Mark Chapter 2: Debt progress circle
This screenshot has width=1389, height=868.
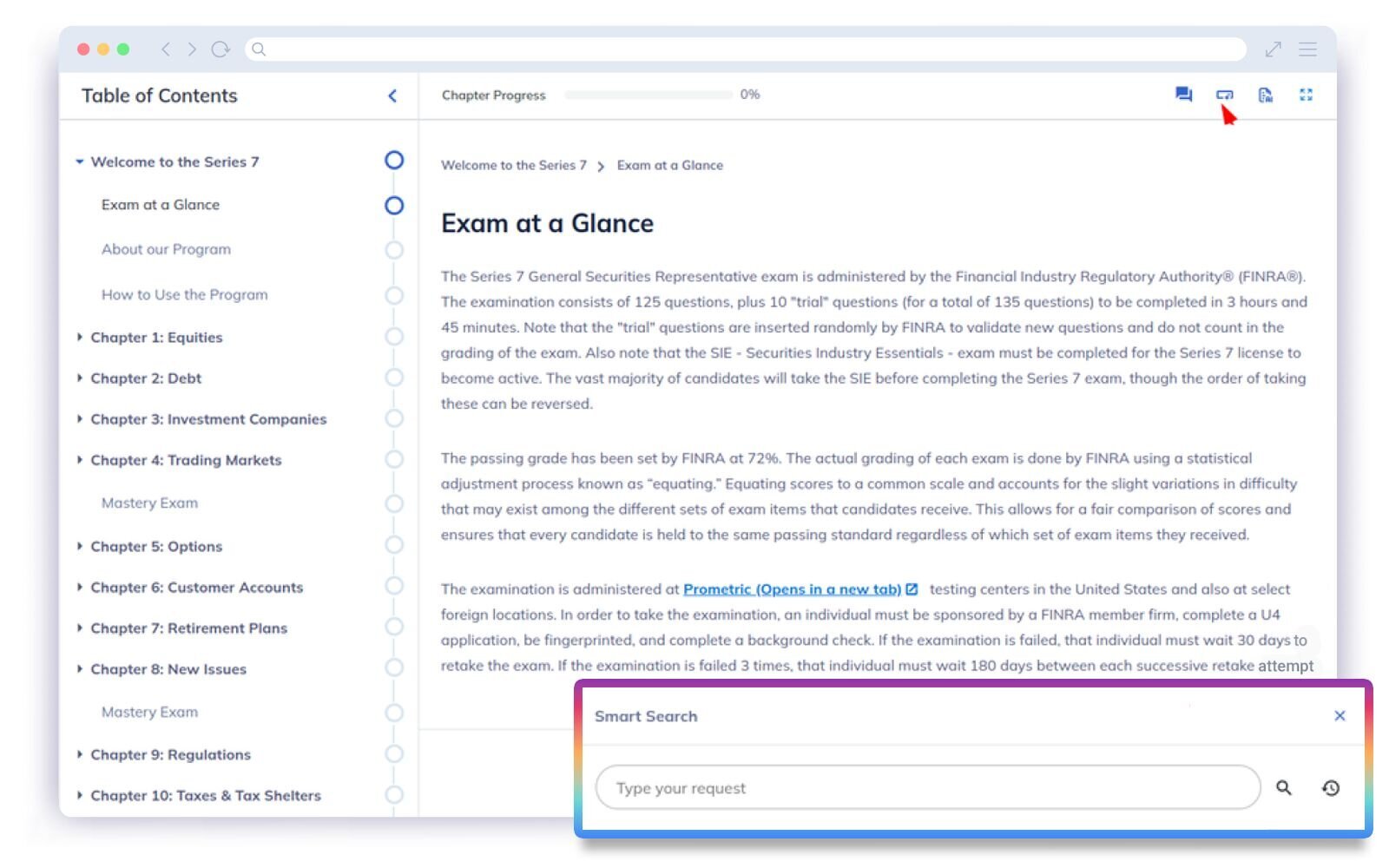point(394,378)
